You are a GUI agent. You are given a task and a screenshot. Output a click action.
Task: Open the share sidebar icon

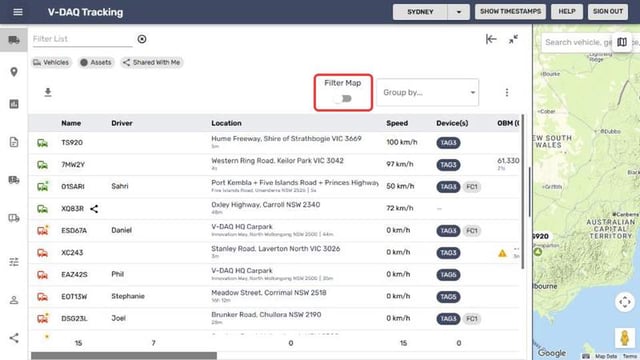pos(14,338)
